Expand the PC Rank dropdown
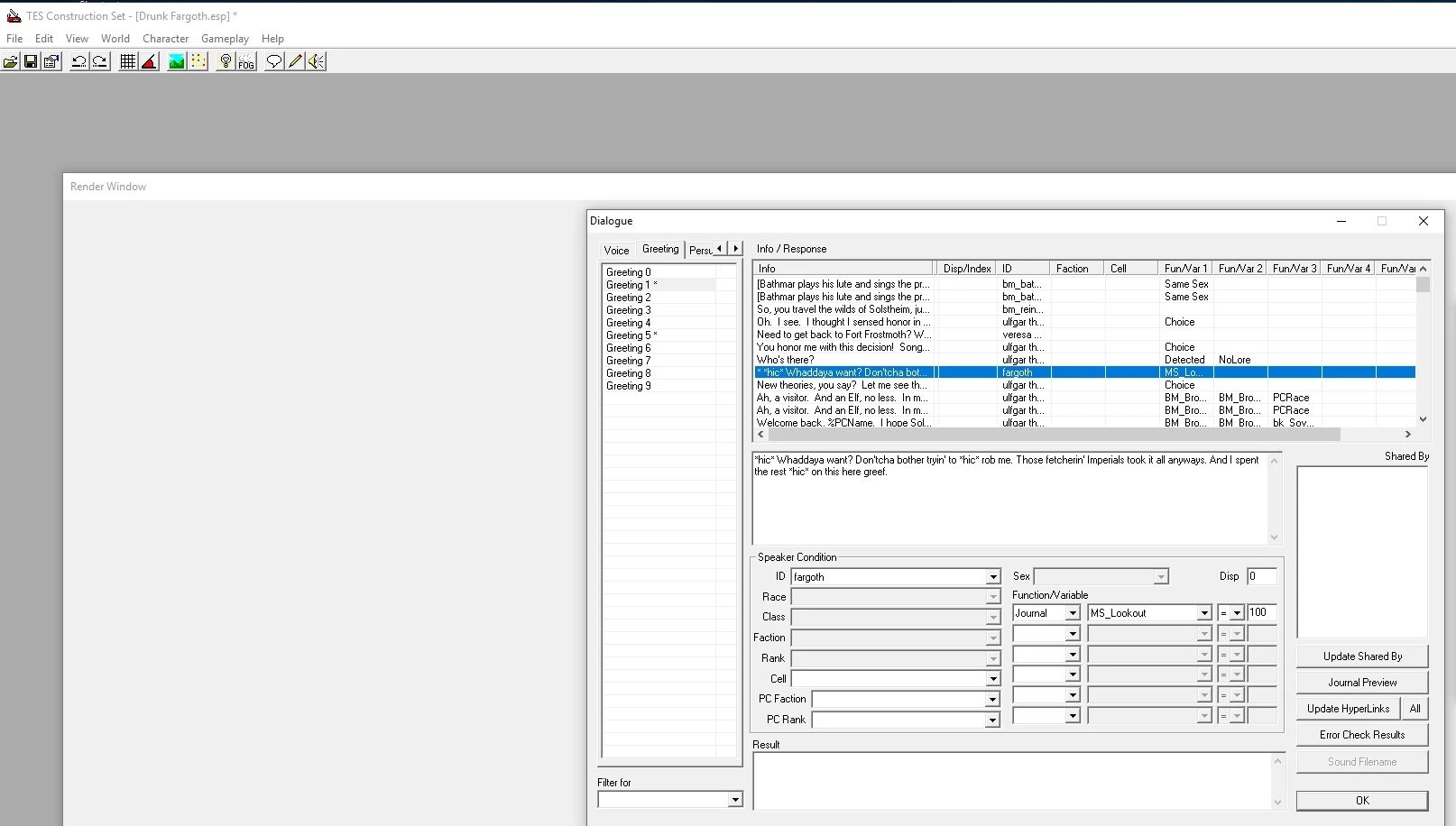 [x=992, y=720]
